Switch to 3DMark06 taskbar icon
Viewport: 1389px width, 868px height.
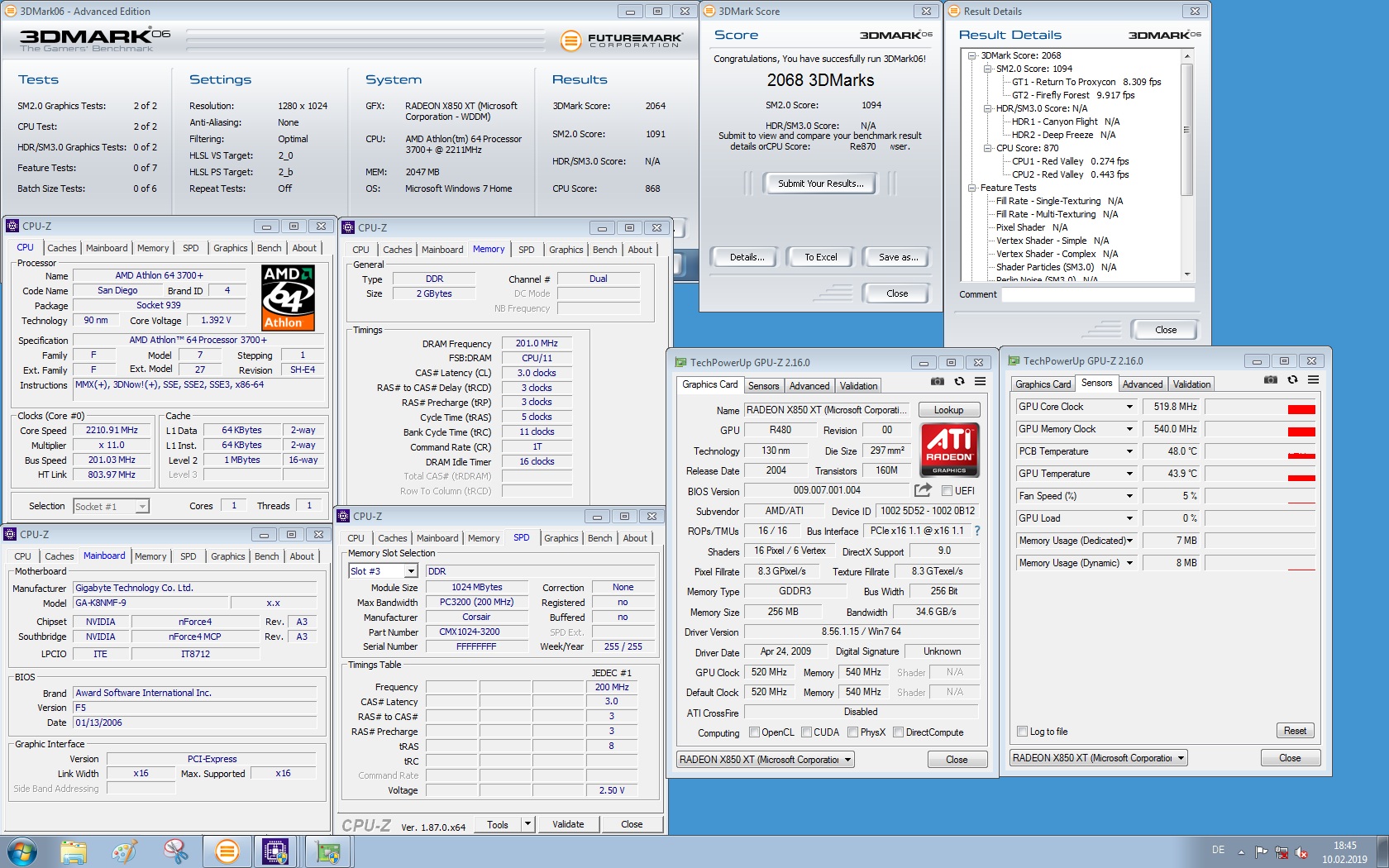pyautogui.click(x=227, y=851)
